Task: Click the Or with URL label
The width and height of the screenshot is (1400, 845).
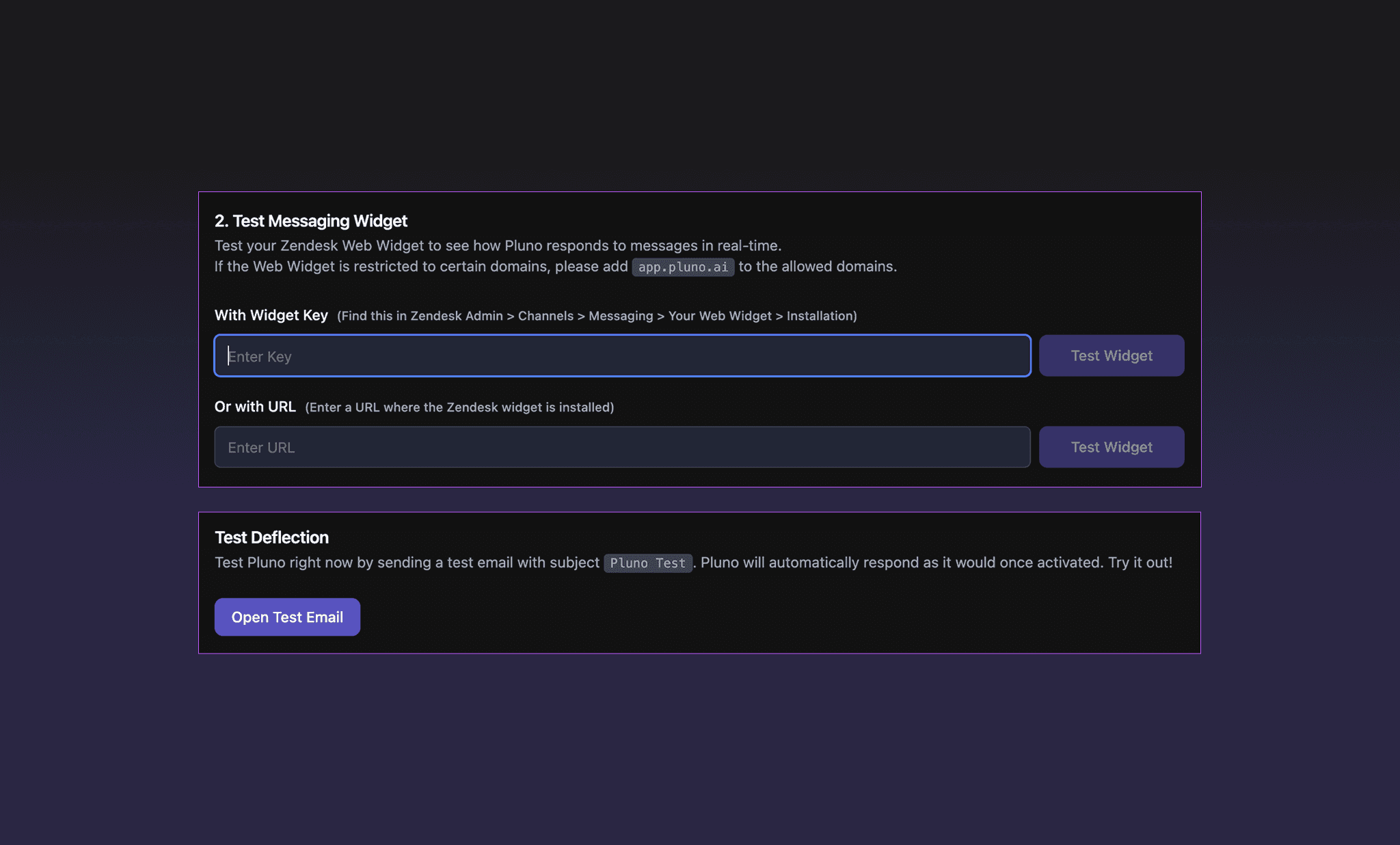Action: click(255, 407)
